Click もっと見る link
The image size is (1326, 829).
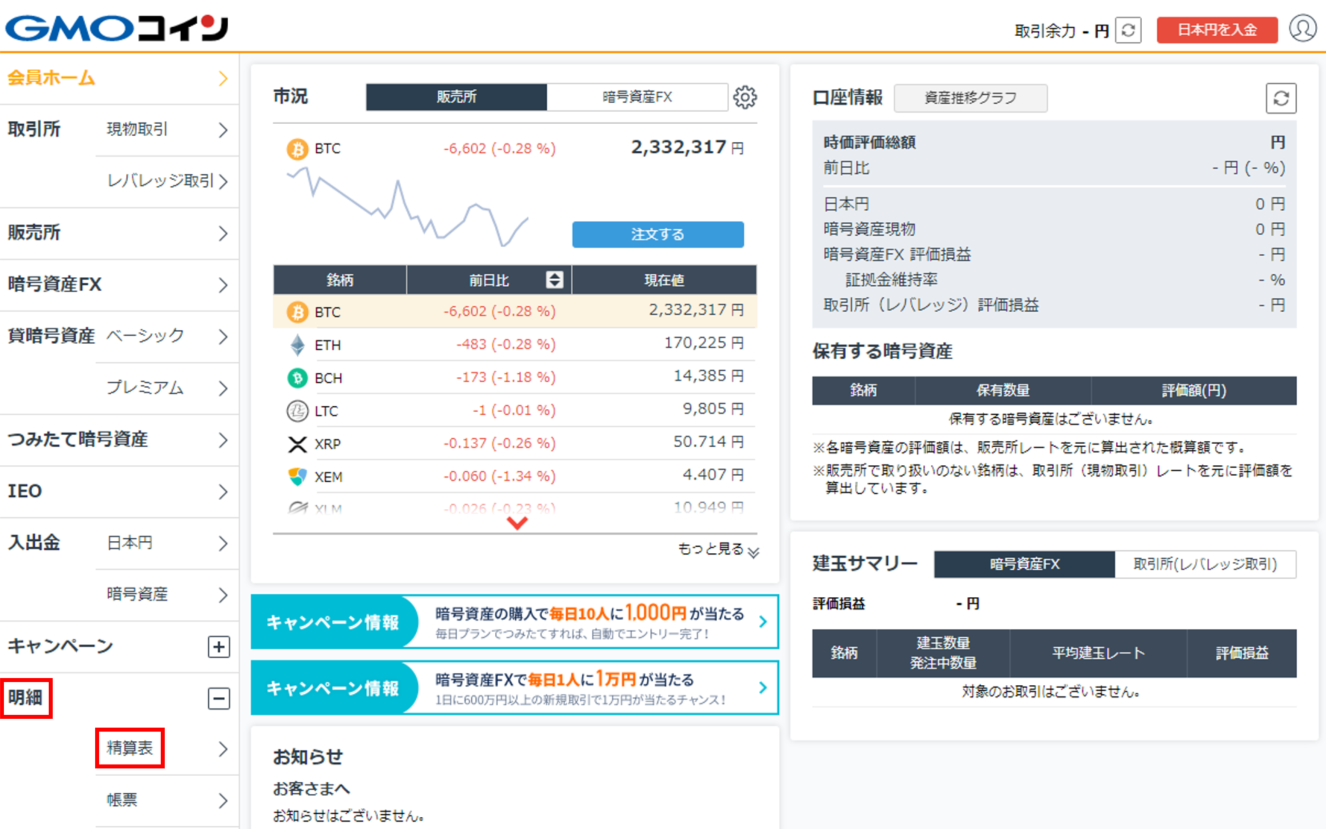718,550
